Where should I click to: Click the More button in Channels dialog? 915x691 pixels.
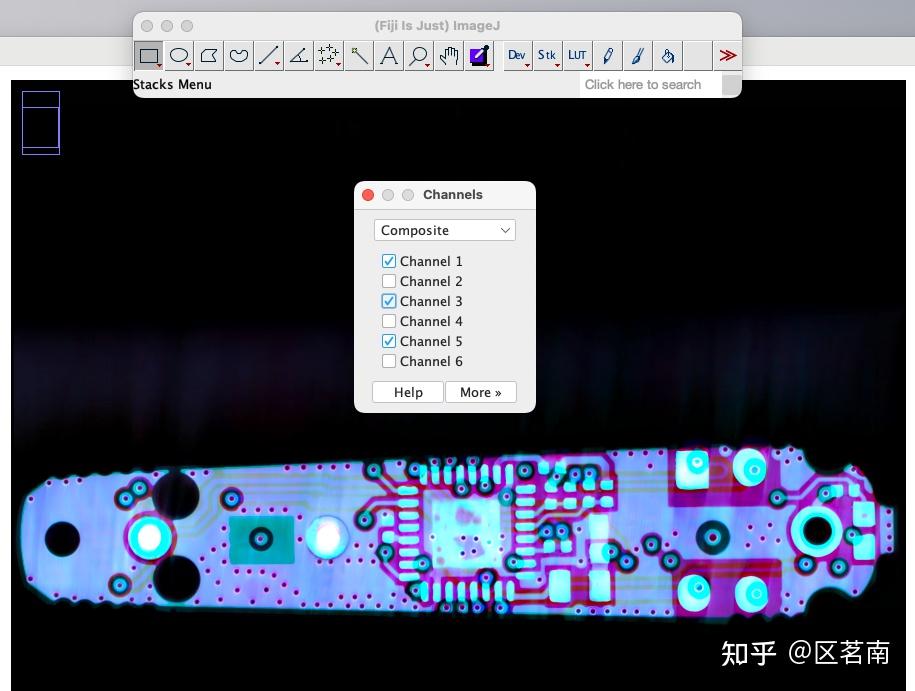pos(481,392)
